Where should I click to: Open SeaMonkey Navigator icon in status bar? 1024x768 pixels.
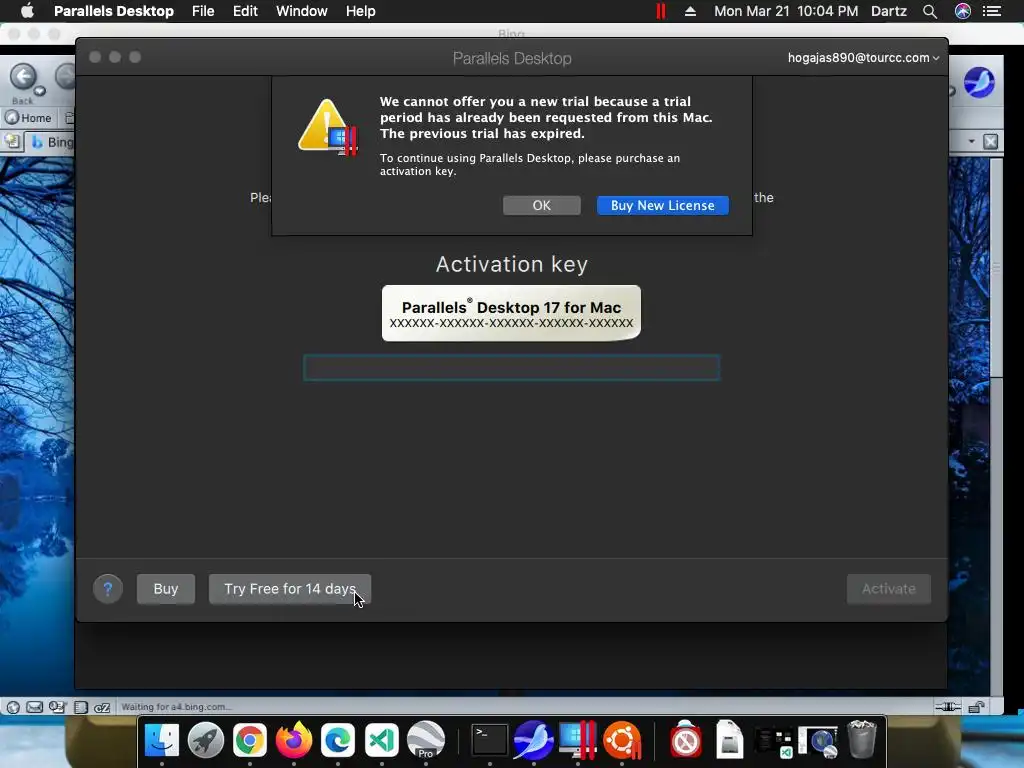(13, 707)
